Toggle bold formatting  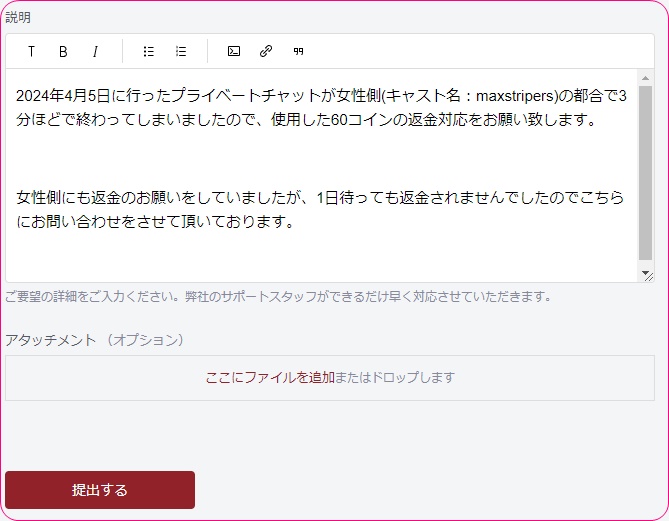coord(63,51)
